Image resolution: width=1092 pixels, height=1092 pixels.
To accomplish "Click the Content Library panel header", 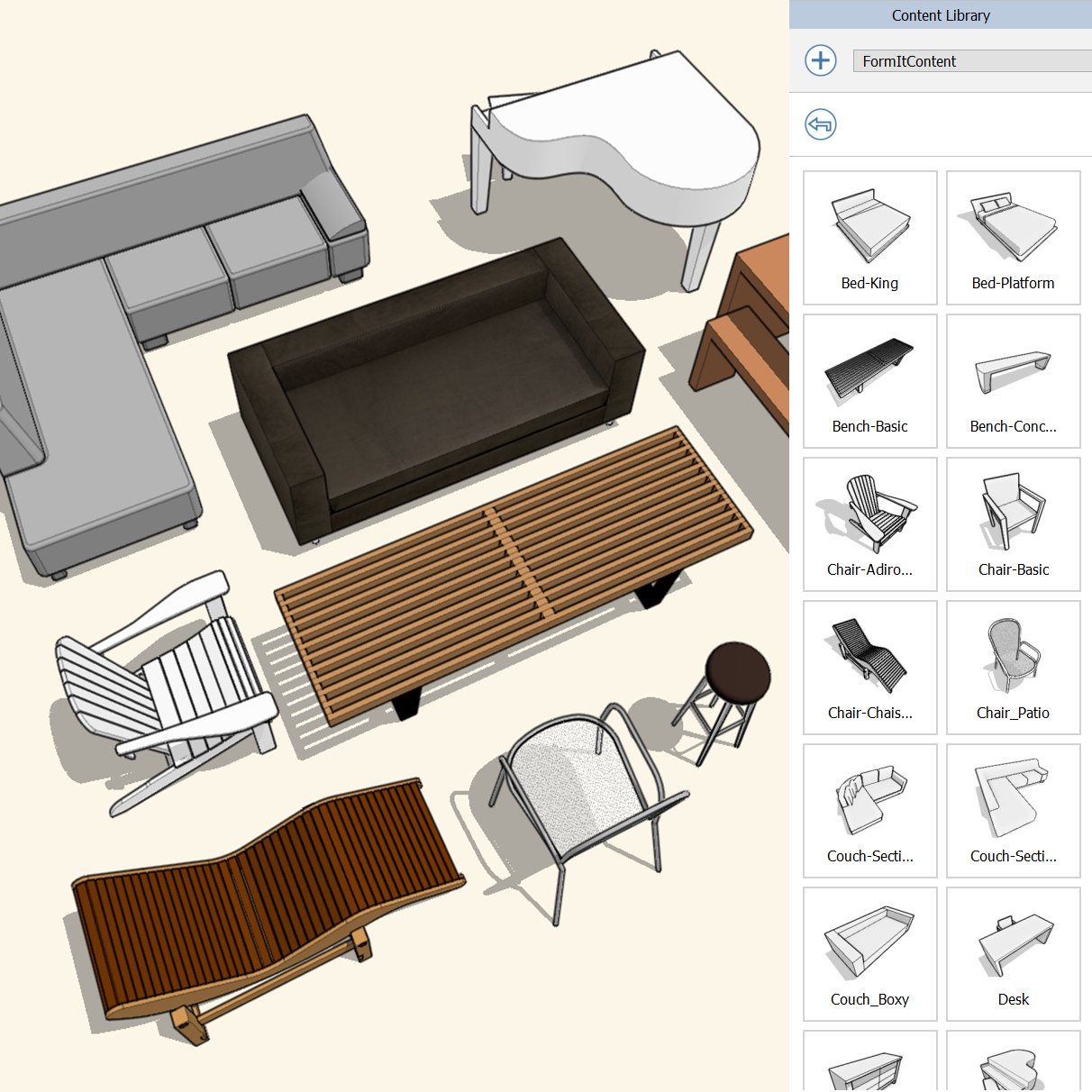I will pyautogui.click(x=940, y=15).
